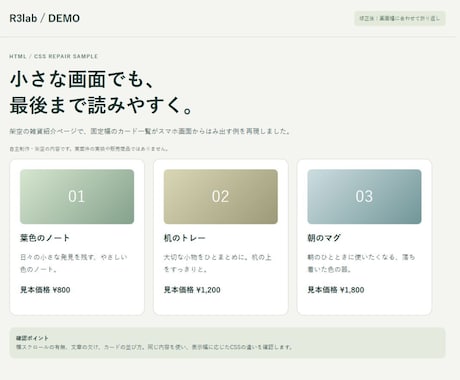Click the product title 葉色のノート
The image size is (460, 380).
(x=45, y=238)
